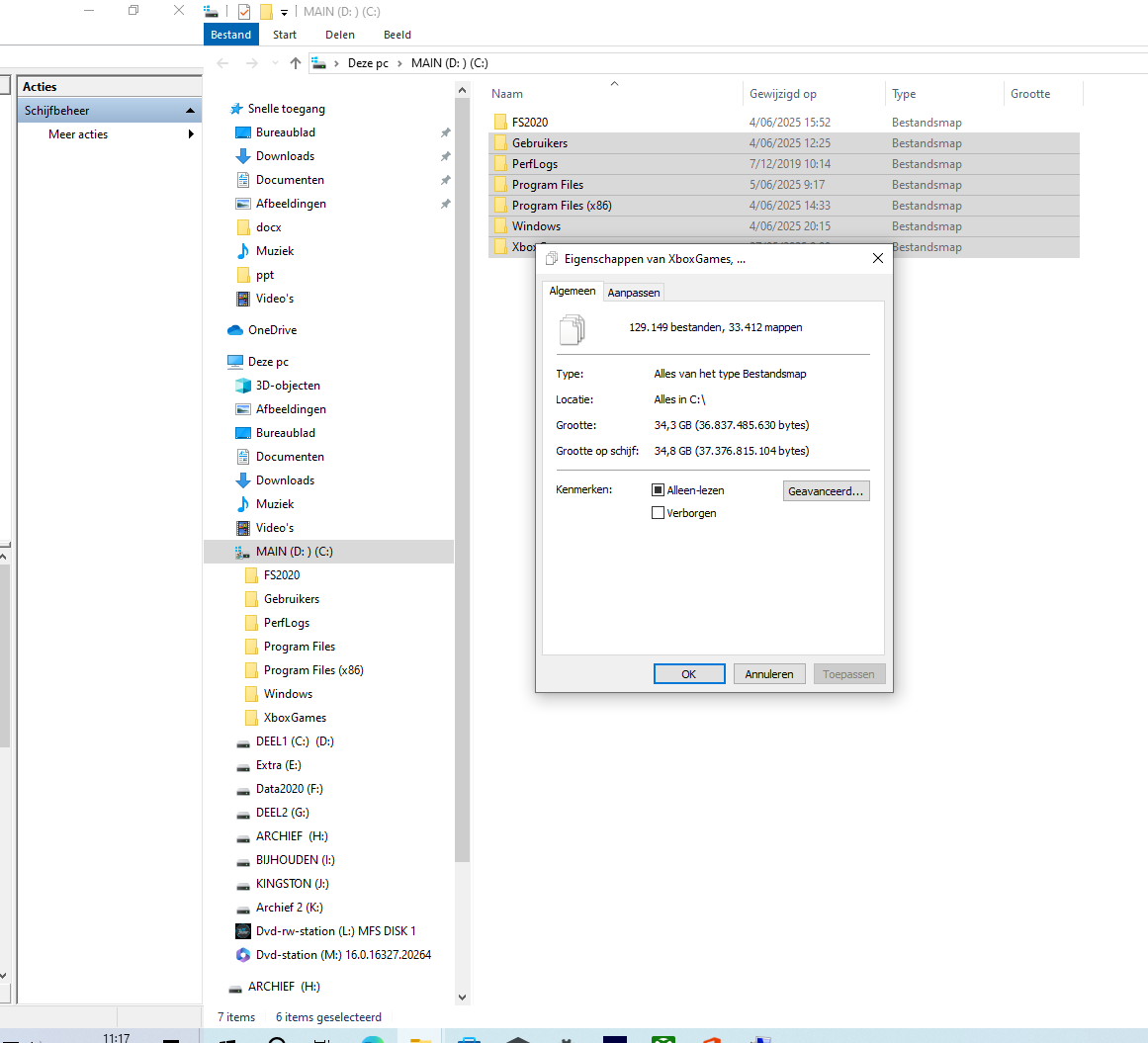The width and height of the screenshot is (1148, 1043).
Task: Click the up-arrow navigation icon
Action: pos(295,63)
